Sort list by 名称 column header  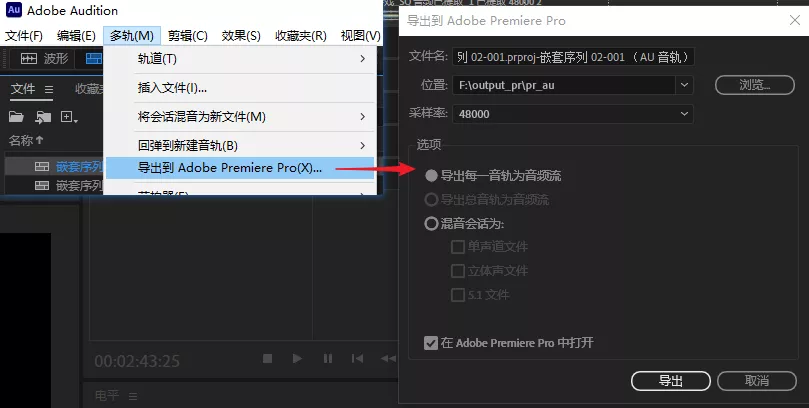pos(26,140)
